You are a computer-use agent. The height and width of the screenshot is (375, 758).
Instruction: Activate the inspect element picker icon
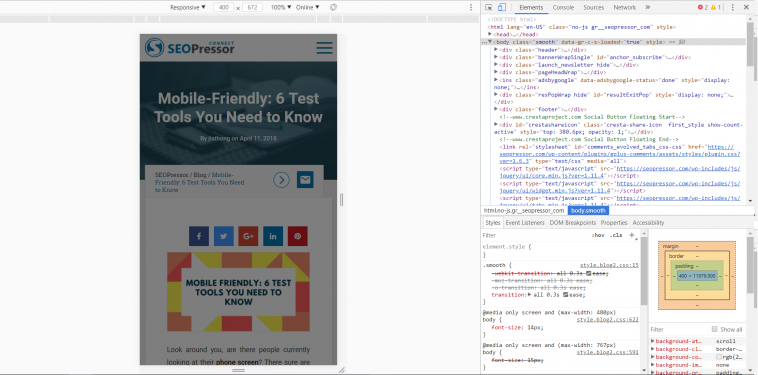(x=489, y=7)
